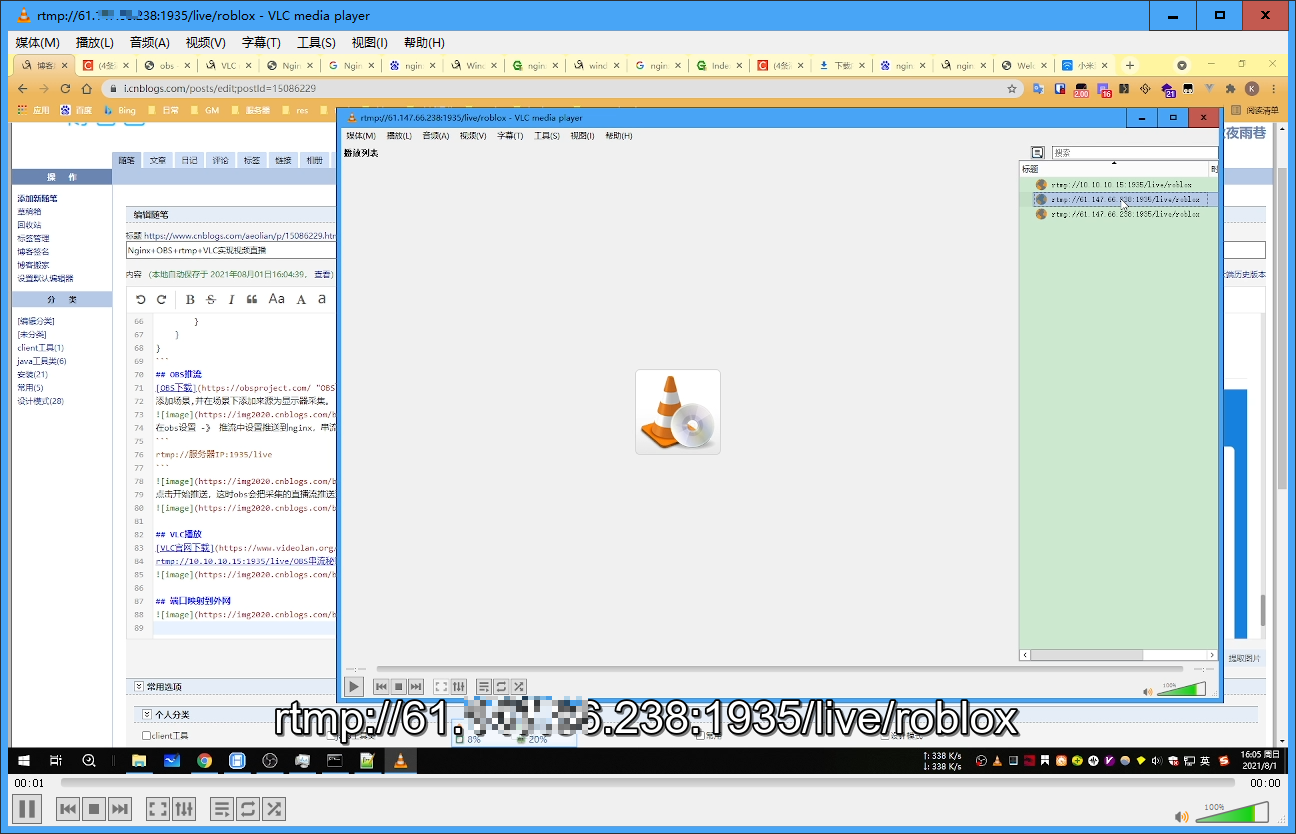Select playlist entry rtmp://10.10.10.15:1935/live/roblox
The width and height of the screenshot is (1296, 834).
(1120, 185)
